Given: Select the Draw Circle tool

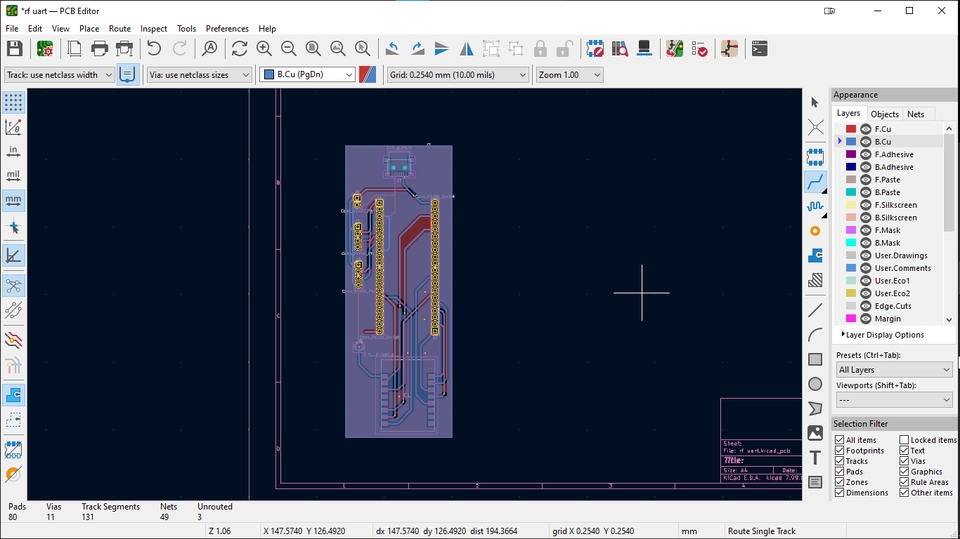Looking at the screenshot, I should pos(815,384).
